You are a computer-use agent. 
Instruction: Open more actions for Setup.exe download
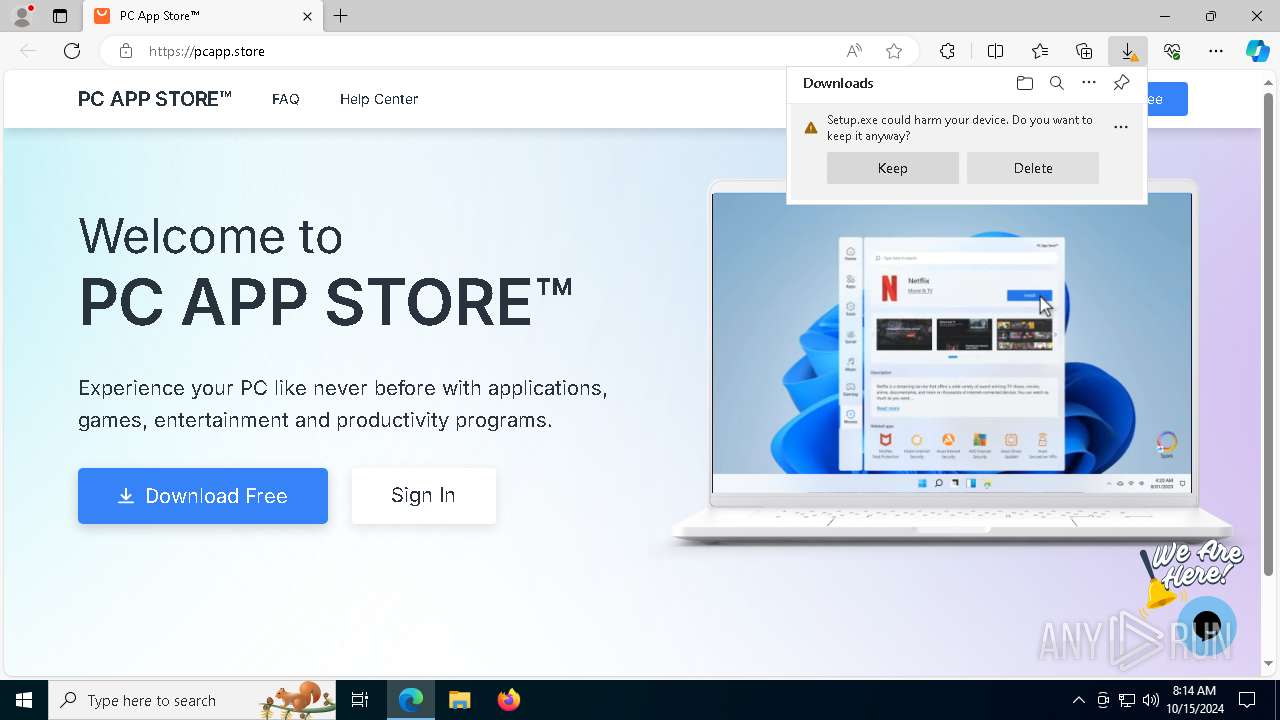point(1121,127)
